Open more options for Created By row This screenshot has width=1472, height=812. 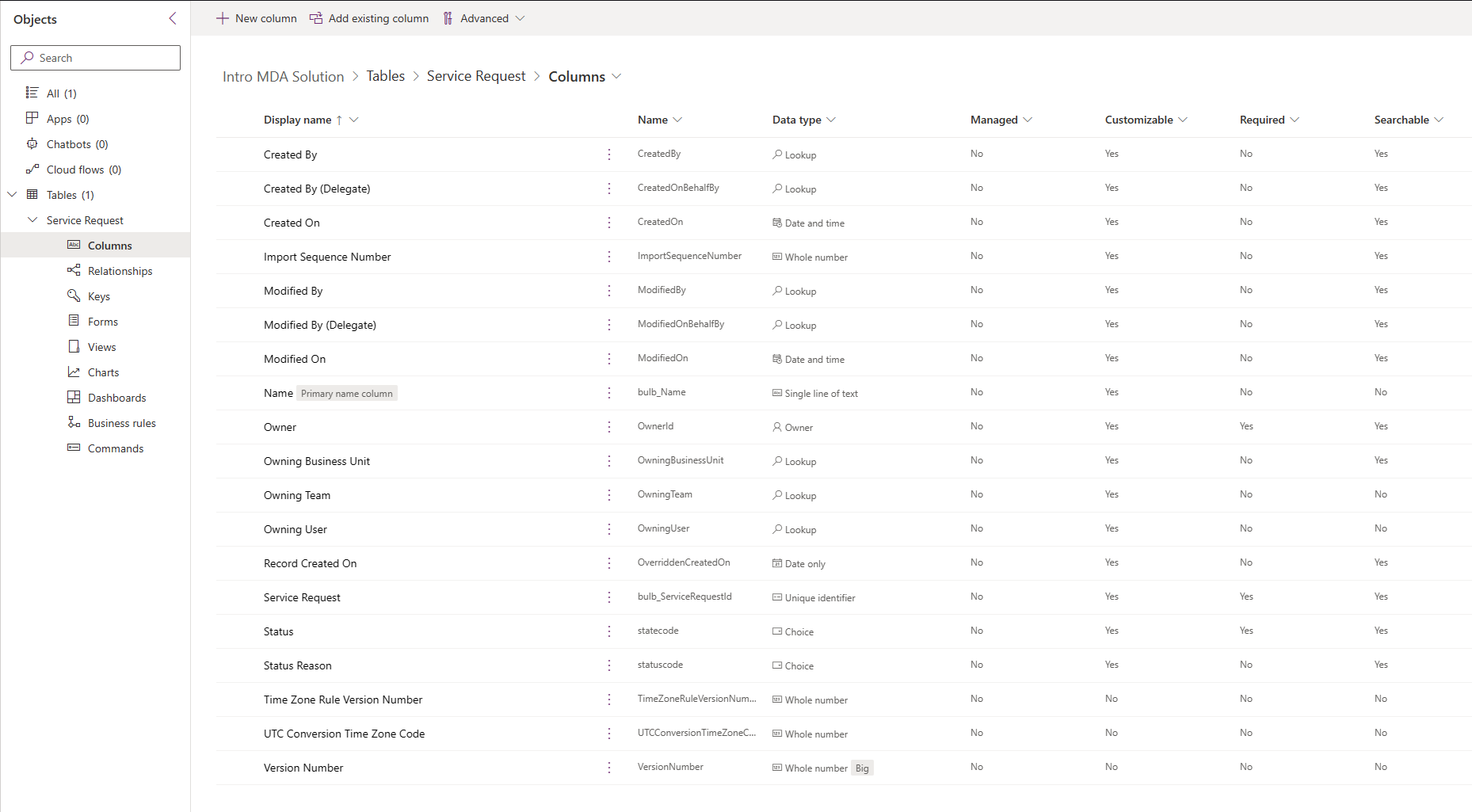609,154
